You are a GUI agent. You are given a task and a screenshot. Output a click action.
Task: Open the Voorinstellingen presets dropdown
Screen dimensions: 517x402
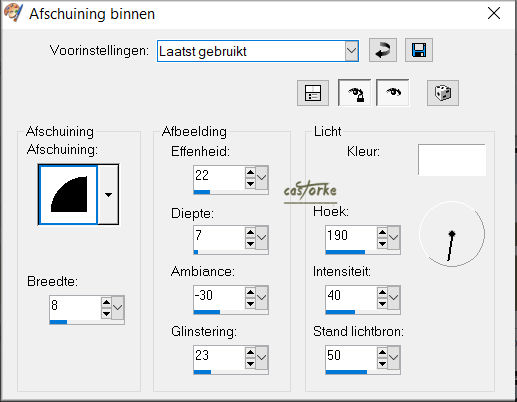pos(352,51)
